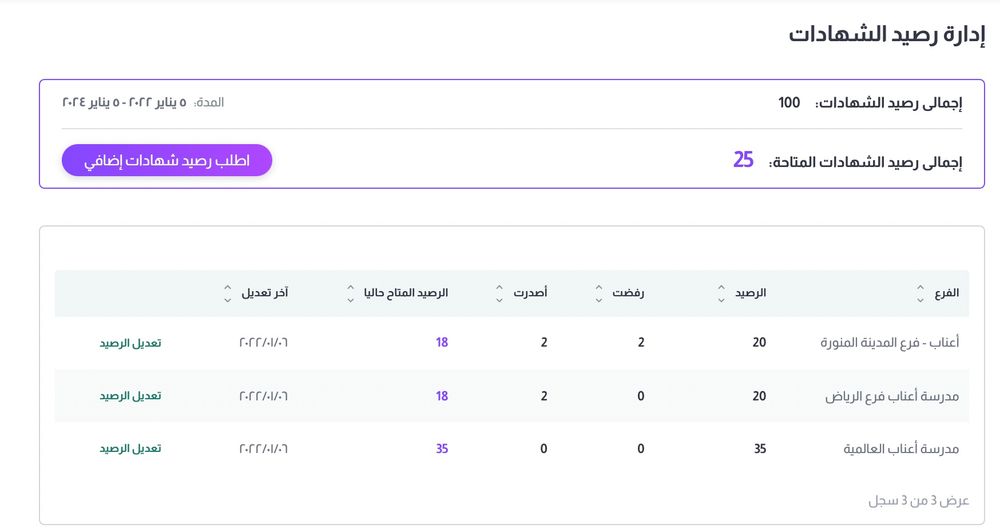
Task: Click the إجمالى رصيد الشهادات المتاحة label
Action: 865,162
